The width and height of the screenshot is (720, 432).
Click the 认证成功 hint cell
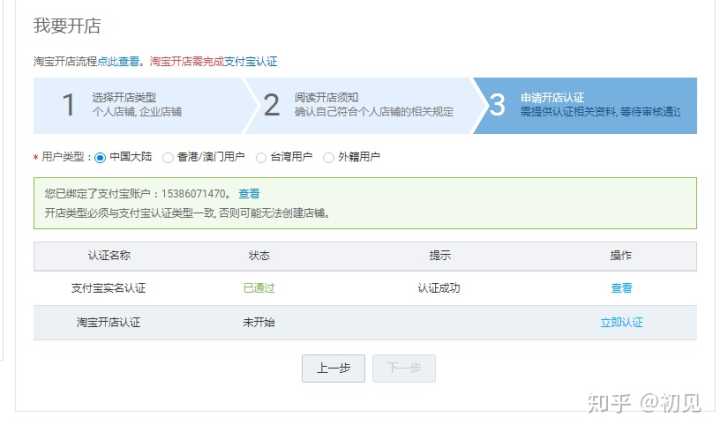[439, 288]
